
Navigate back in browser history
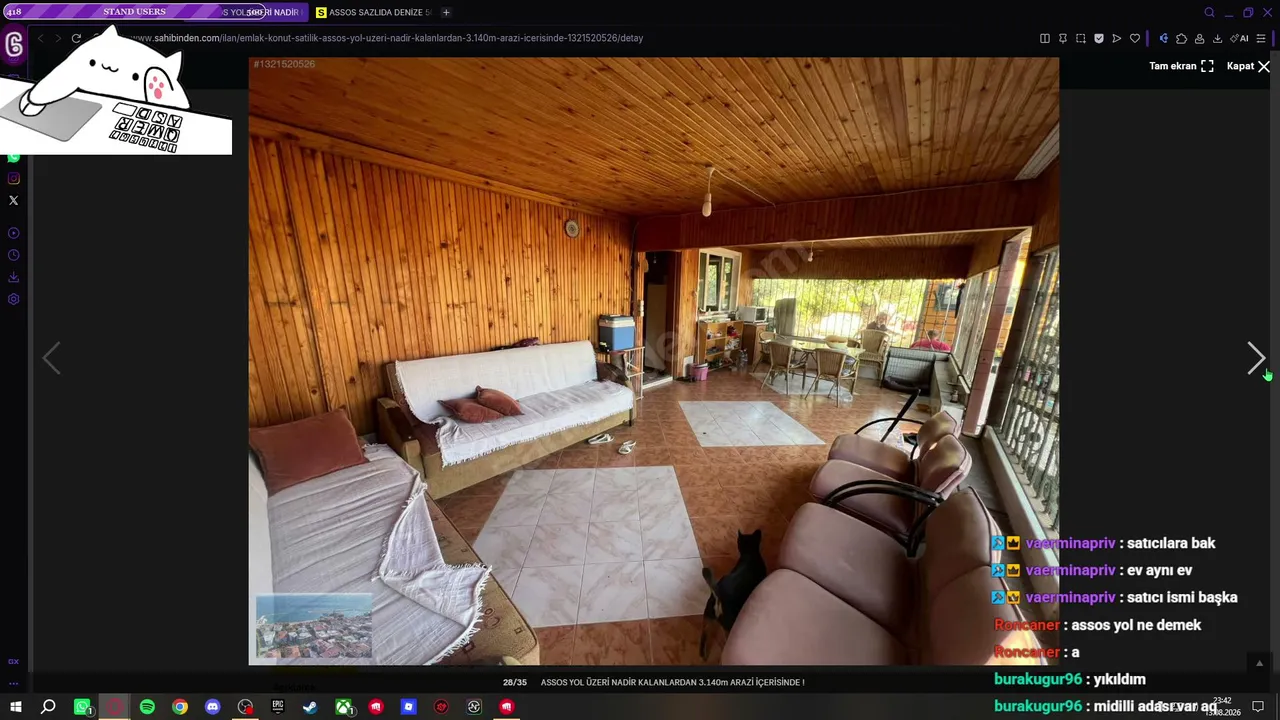40,38
